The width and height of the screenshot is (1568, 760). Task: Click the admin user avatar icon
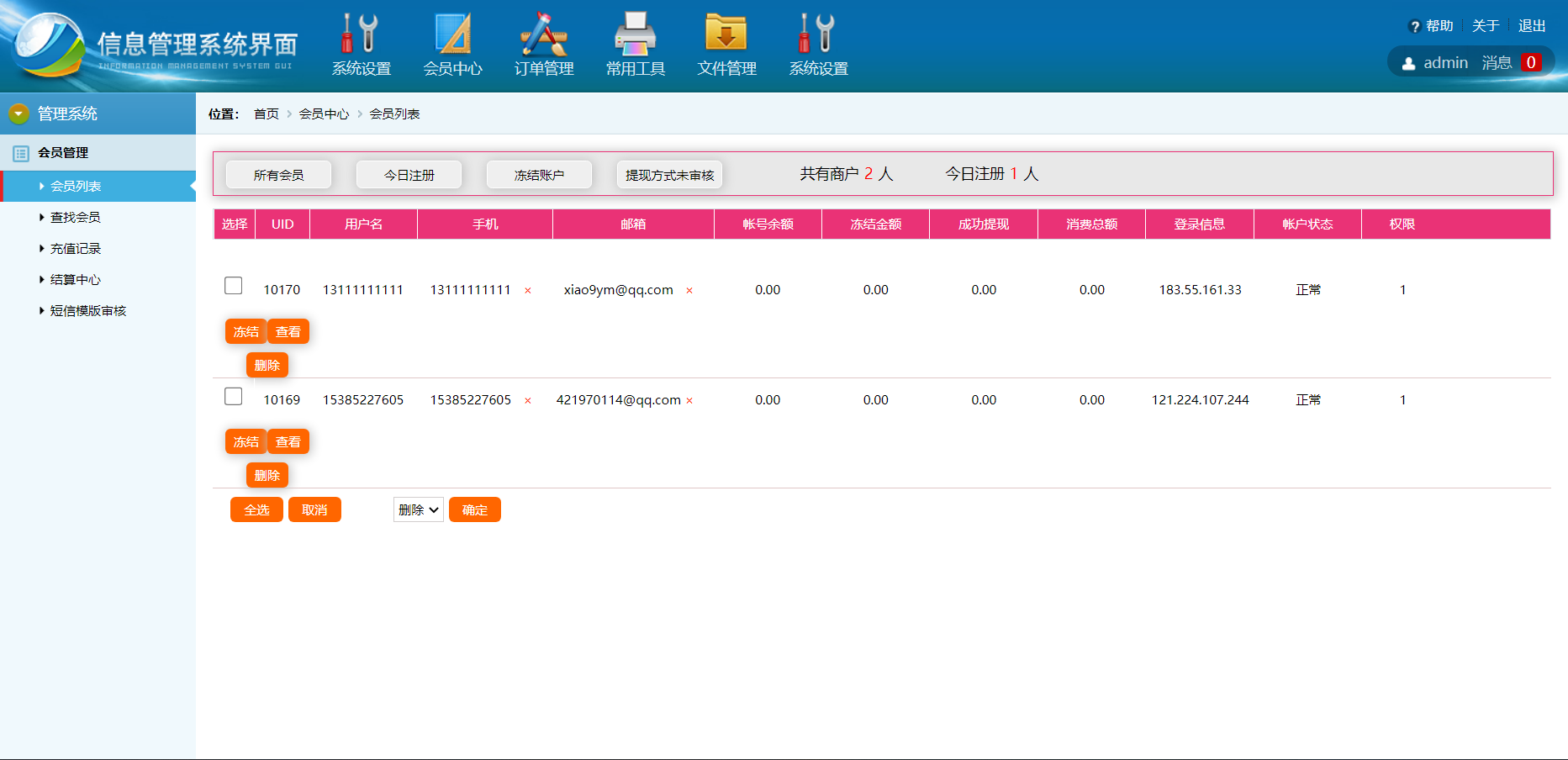point(1409,63)
